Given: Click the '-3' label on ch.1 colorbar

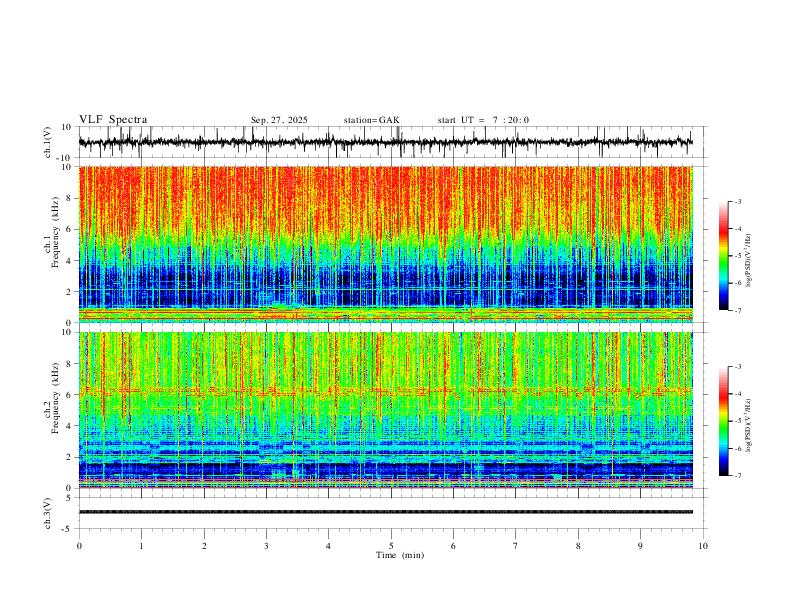Looking at the screenshot, I should 737,201.
